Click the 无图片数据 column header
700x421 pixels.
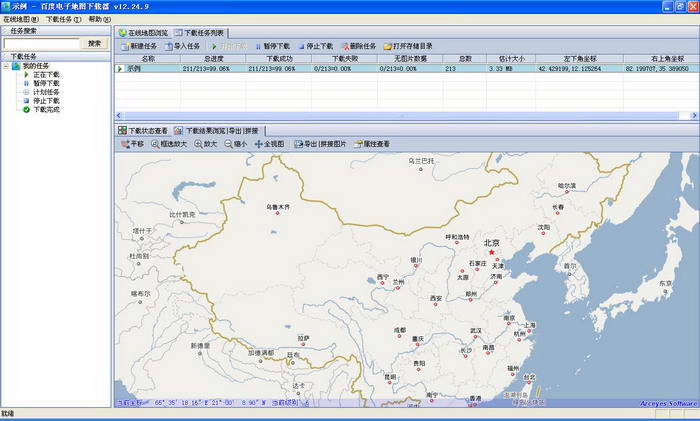click(x=410, y=58)
